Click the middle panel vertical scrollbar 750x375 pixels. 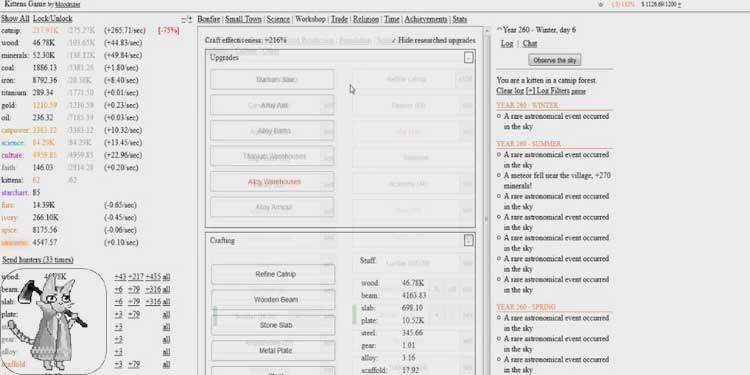click(487, 201)
